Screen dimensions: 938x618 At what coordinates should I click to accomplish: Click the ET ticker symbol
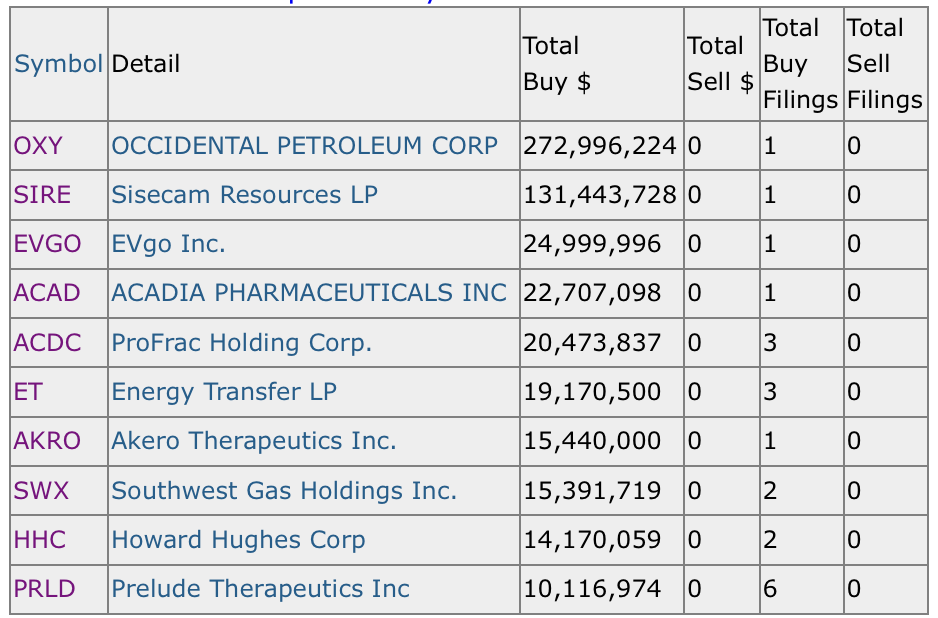pyautogui.click(x=28, y=392)
